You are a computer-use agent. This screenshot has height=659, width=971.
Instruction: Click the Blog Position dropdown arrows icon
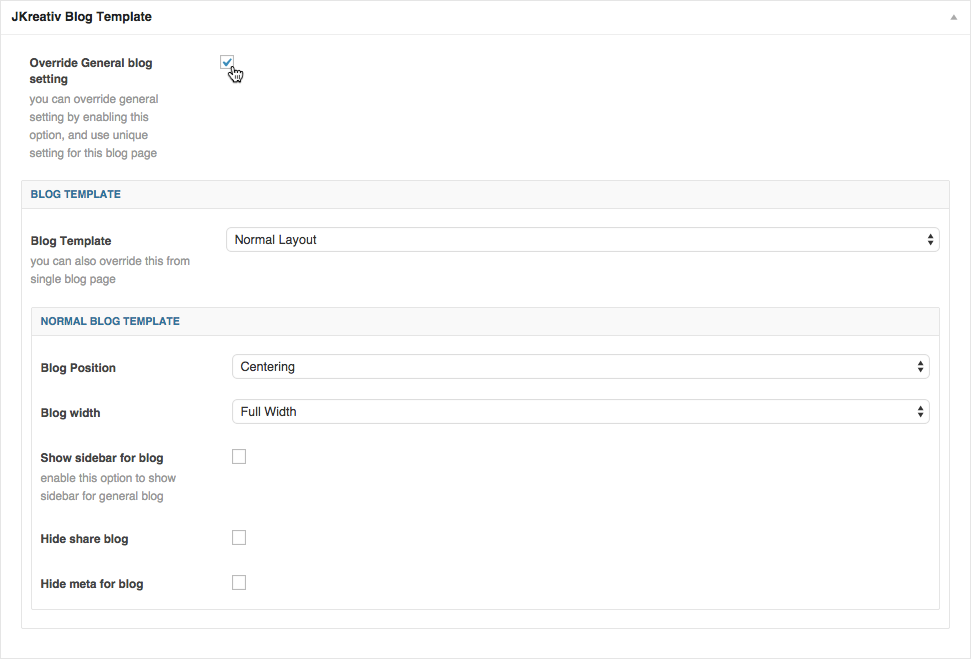[920, 367]
